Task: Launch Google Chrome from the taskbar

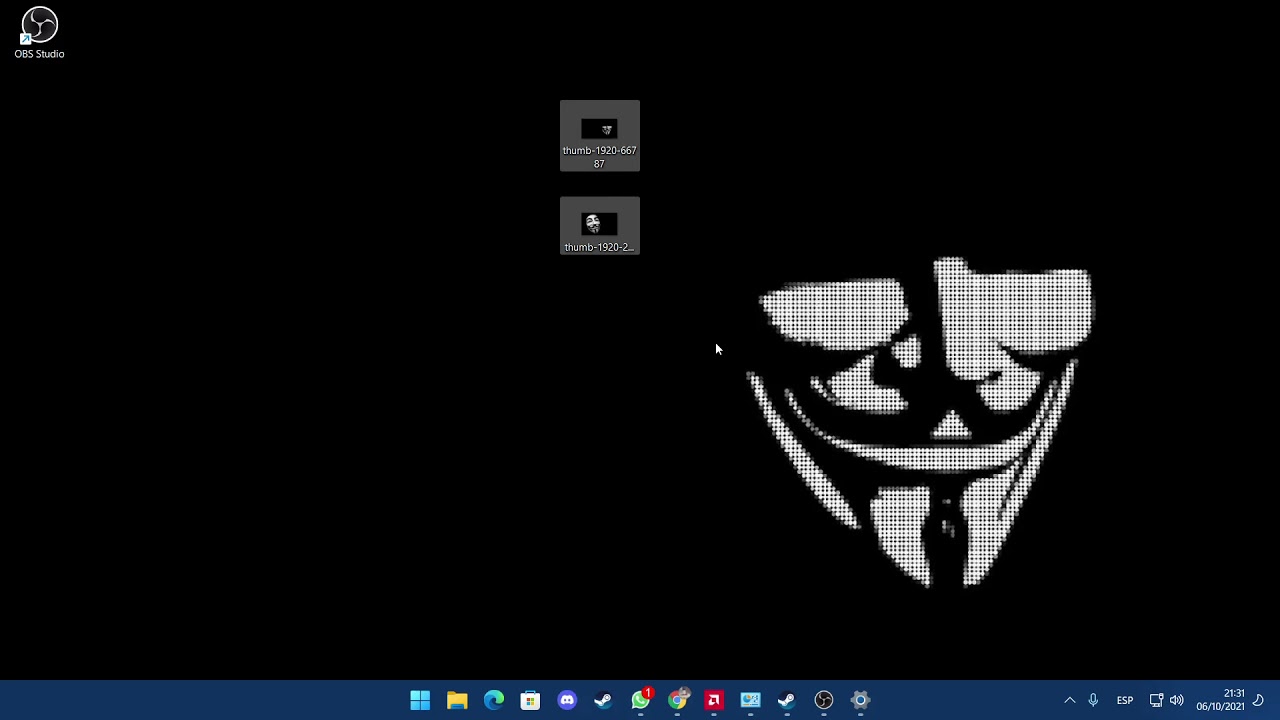Action: [678, 700]
